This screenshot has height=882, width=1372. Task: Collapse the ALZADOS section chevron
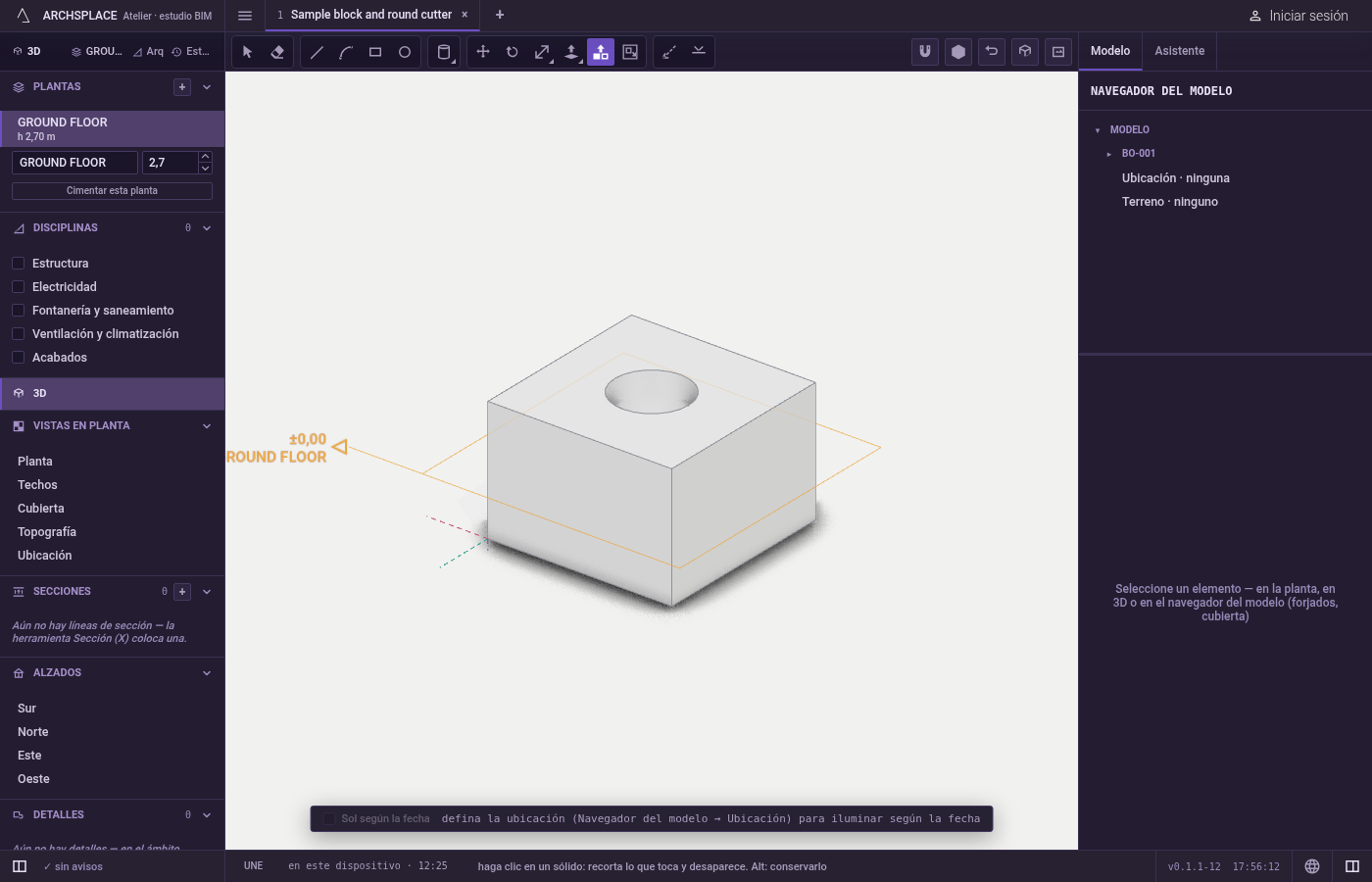pos(207,673)
